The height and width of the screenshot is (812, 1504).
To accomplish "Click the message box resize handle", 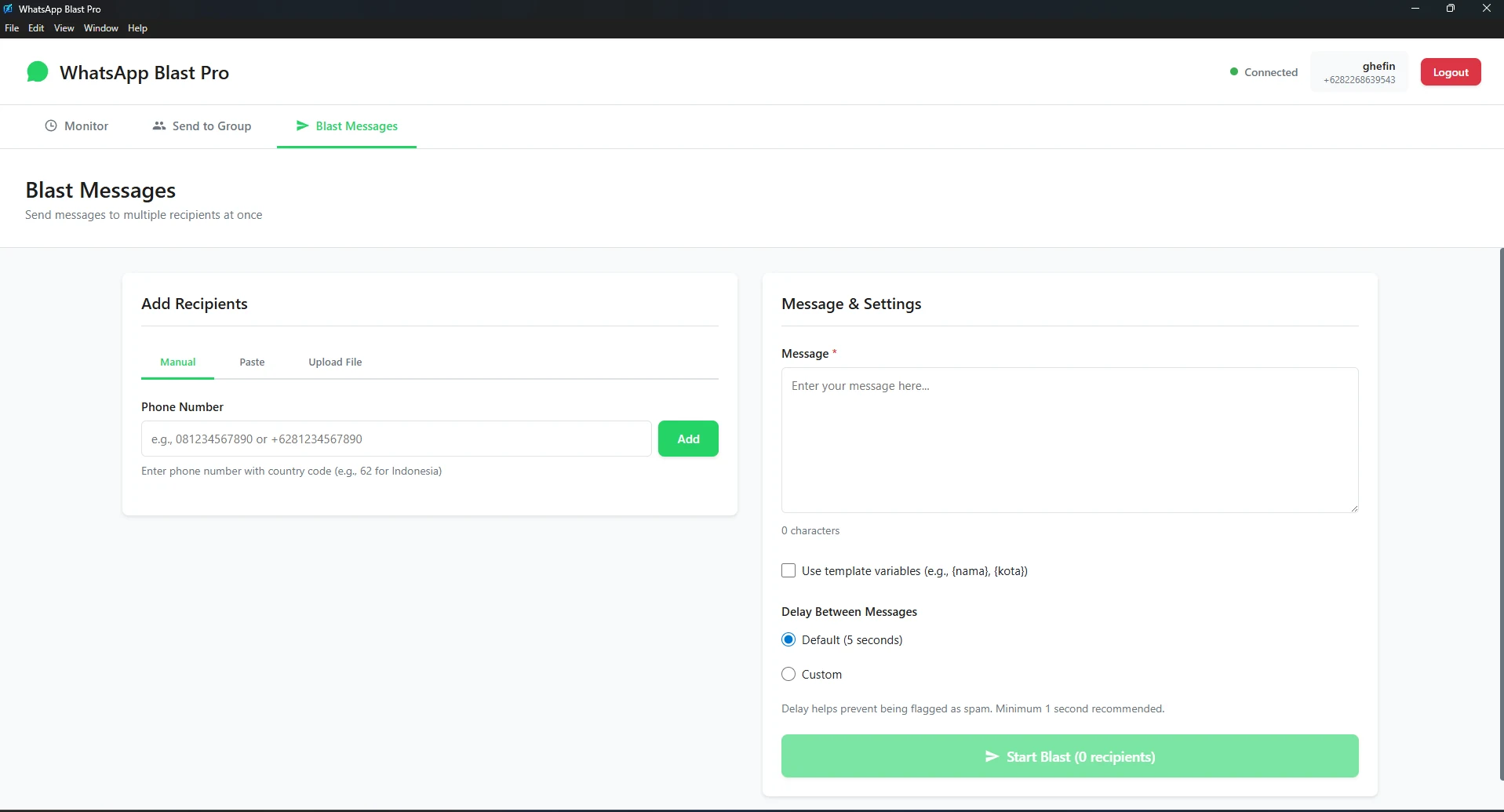I will click(1353, 508).
